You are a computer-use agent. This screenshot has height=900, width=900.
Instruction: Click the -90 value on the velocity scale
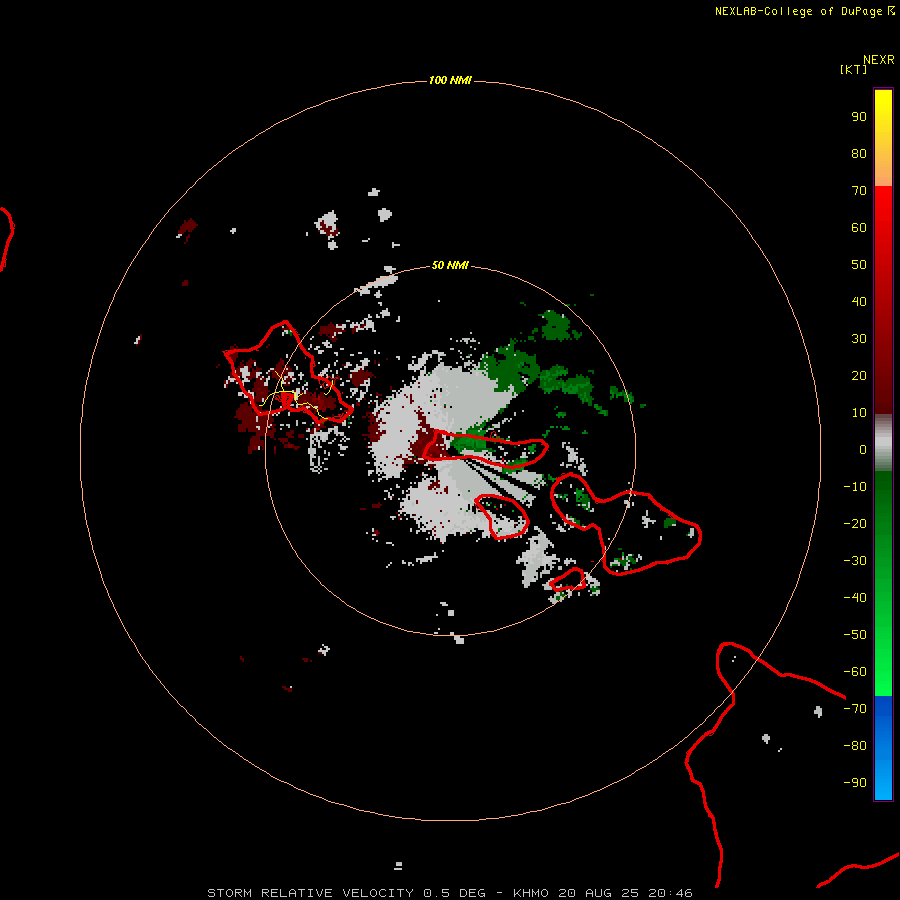[855, 783]
